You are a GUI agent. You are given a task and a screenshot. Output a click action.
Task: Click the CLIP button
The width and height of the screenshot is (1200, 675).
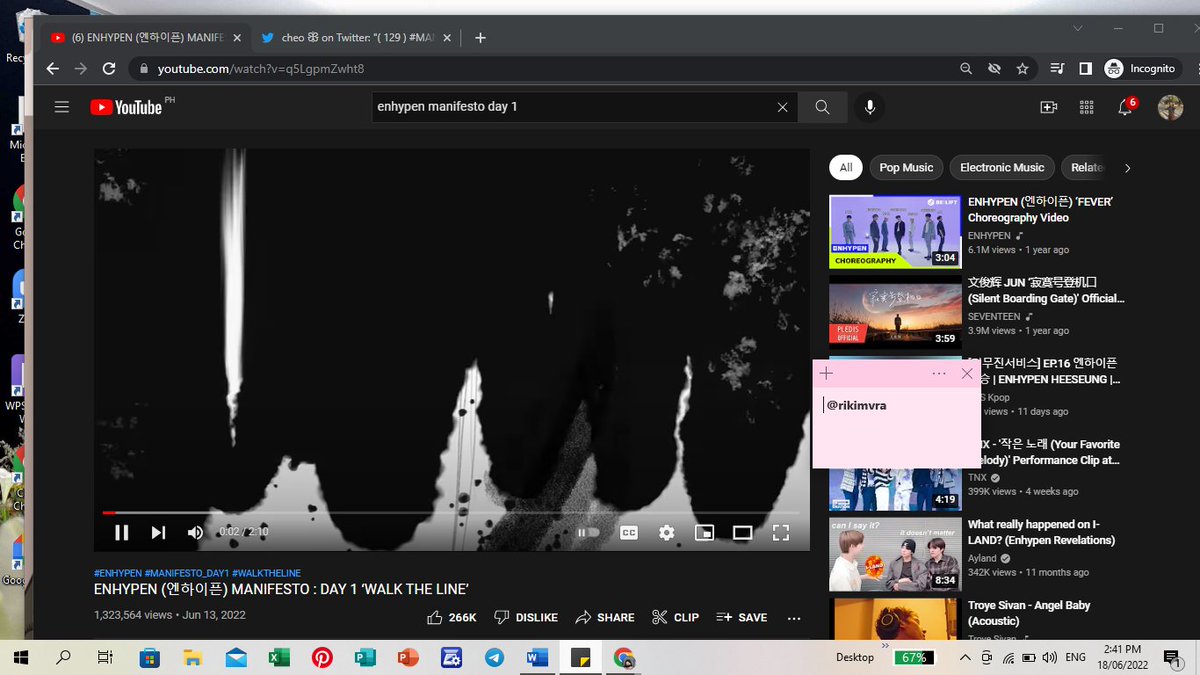pyautogui.click(x=675, y=618)
